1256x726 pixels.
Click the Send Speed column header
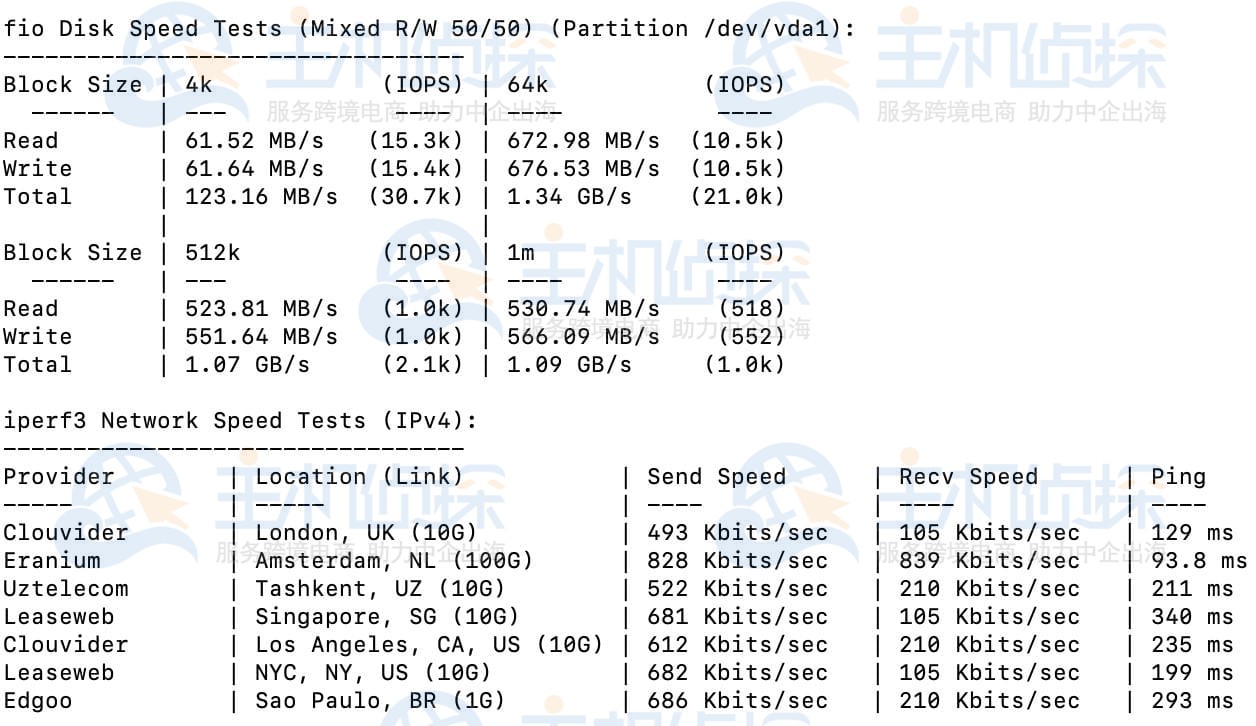tap(716, 477)
